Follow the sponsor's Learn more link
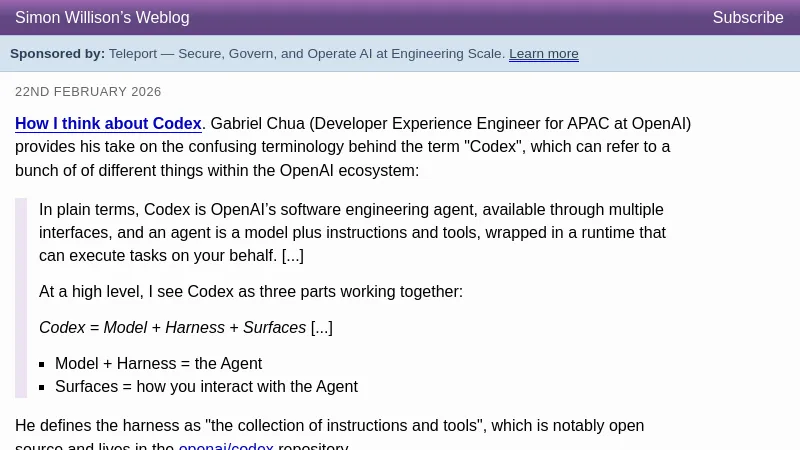800x450 pixels. pyautogui.click(x=543, y=54)
